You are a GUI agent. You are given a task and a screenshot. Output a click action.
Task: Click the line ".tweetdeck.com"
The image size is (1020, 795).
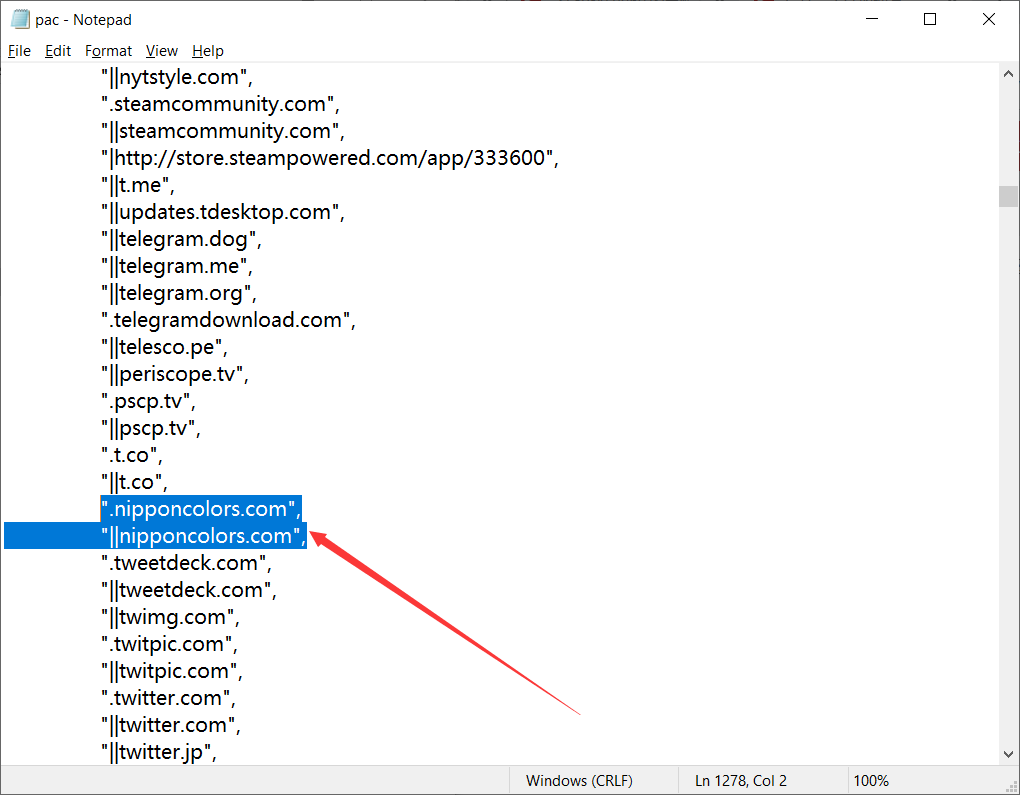point(186,563)
